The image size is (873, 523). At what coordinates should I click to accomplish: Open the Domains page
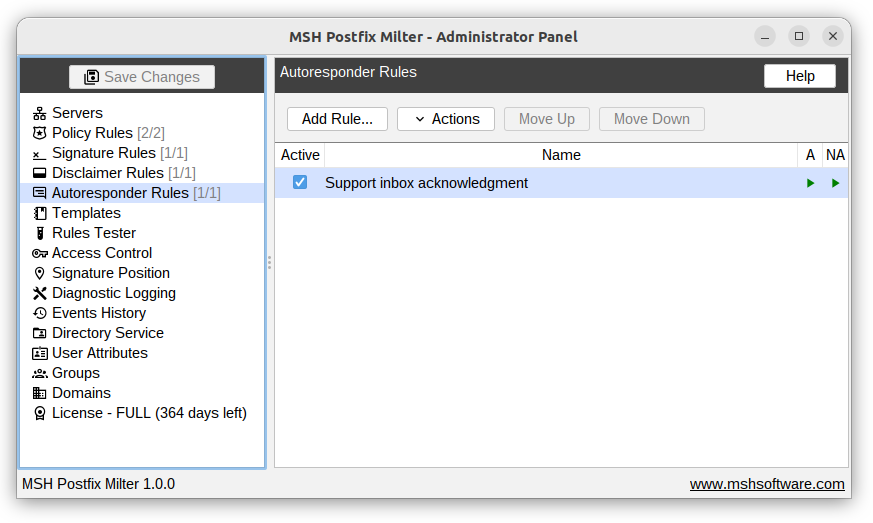point(81,394)
